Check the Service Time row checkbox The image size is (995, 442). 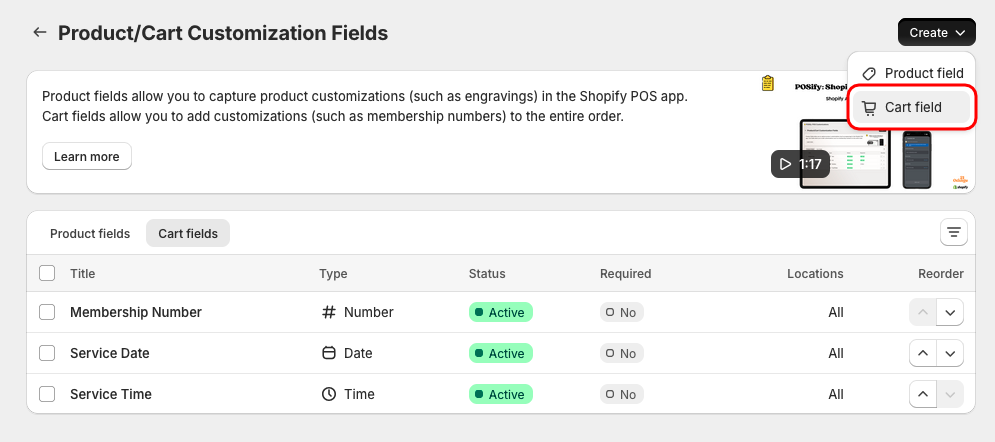[47, 394]
